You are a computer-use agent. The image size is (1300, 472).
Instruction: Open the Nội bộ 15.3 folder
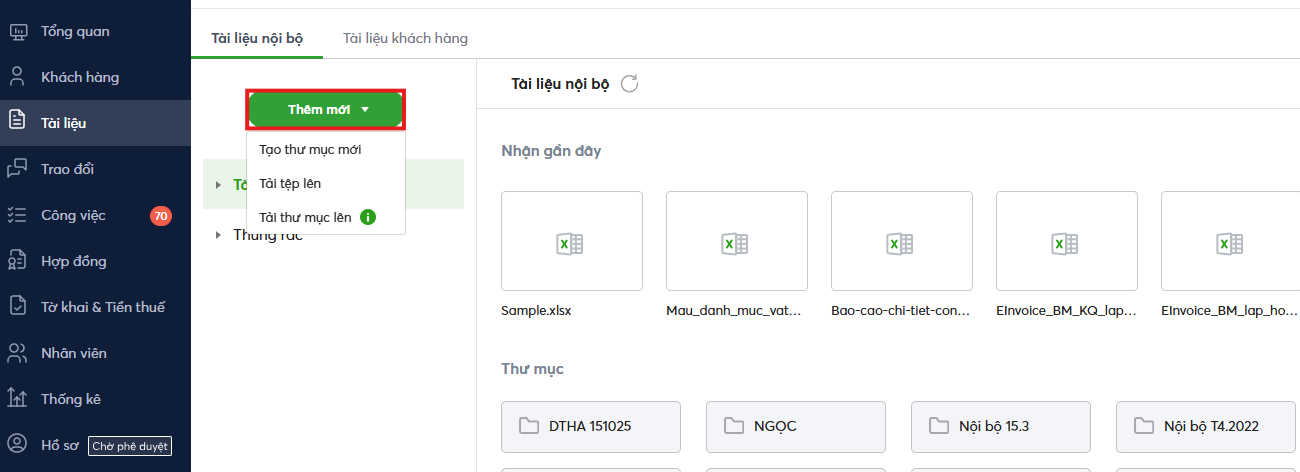(1000, 426)
